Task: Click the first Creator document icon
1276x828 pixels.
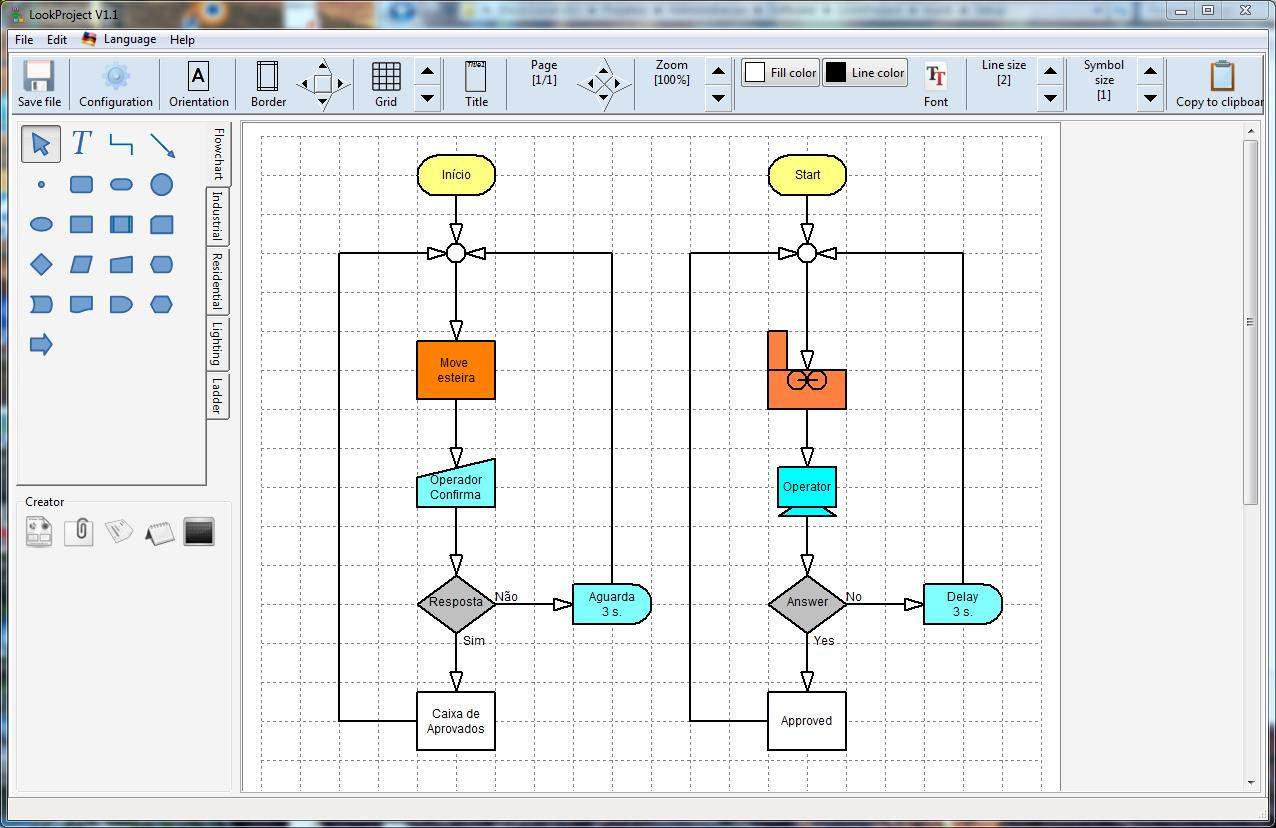Action: click(x=39, y=532)
